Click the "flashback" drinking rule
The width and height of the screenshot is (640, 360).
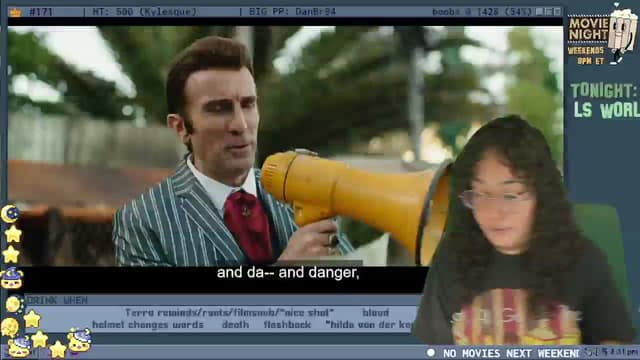tap(287, 324)
